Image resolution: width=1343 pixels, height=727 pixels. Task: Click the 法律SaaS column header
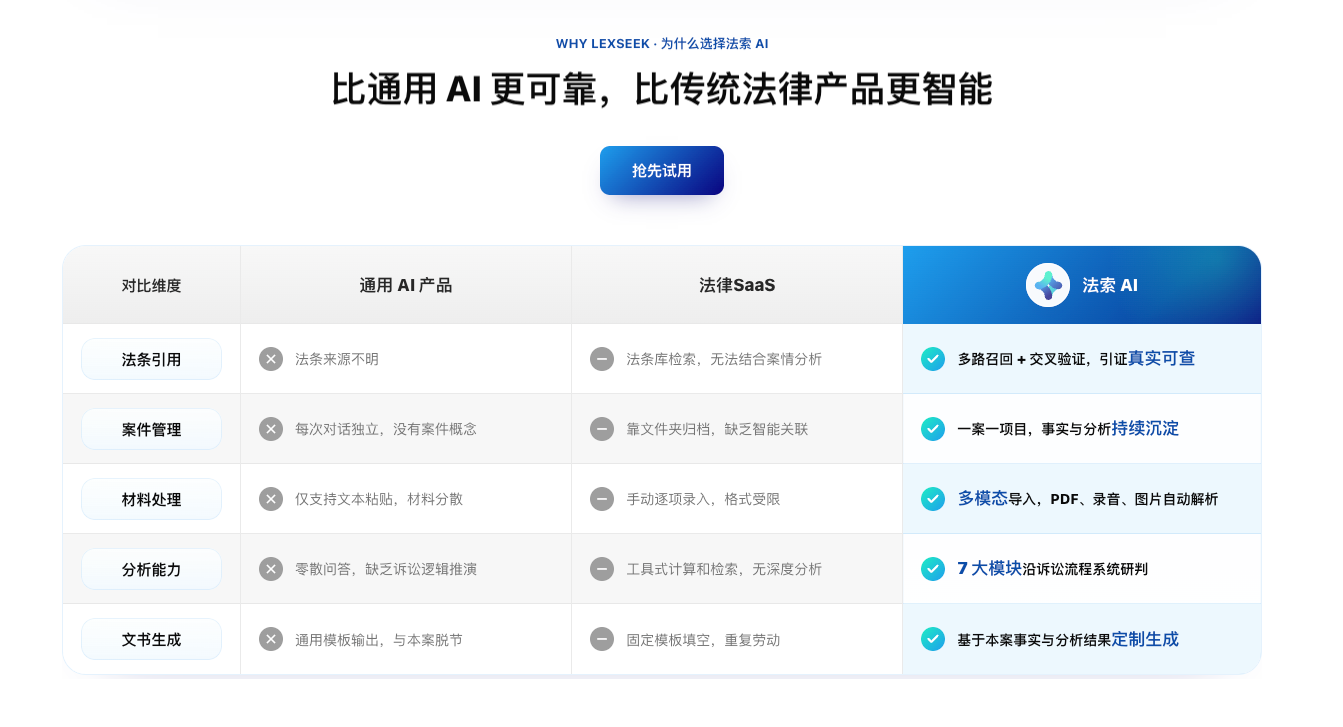coord(737,285)
